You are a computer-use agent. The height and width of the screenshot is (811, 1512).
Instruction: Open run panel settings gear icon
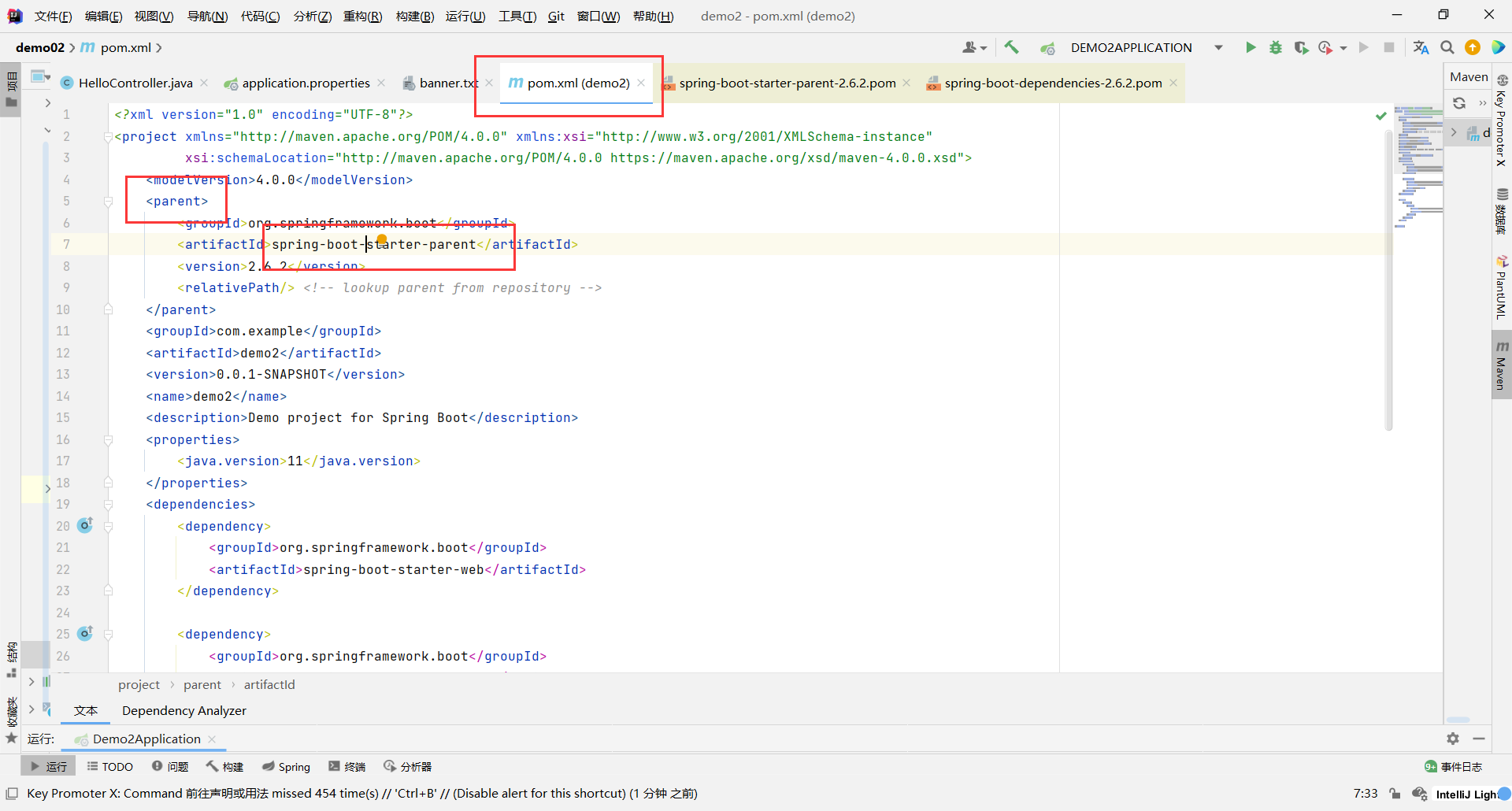coord(1453,739)
